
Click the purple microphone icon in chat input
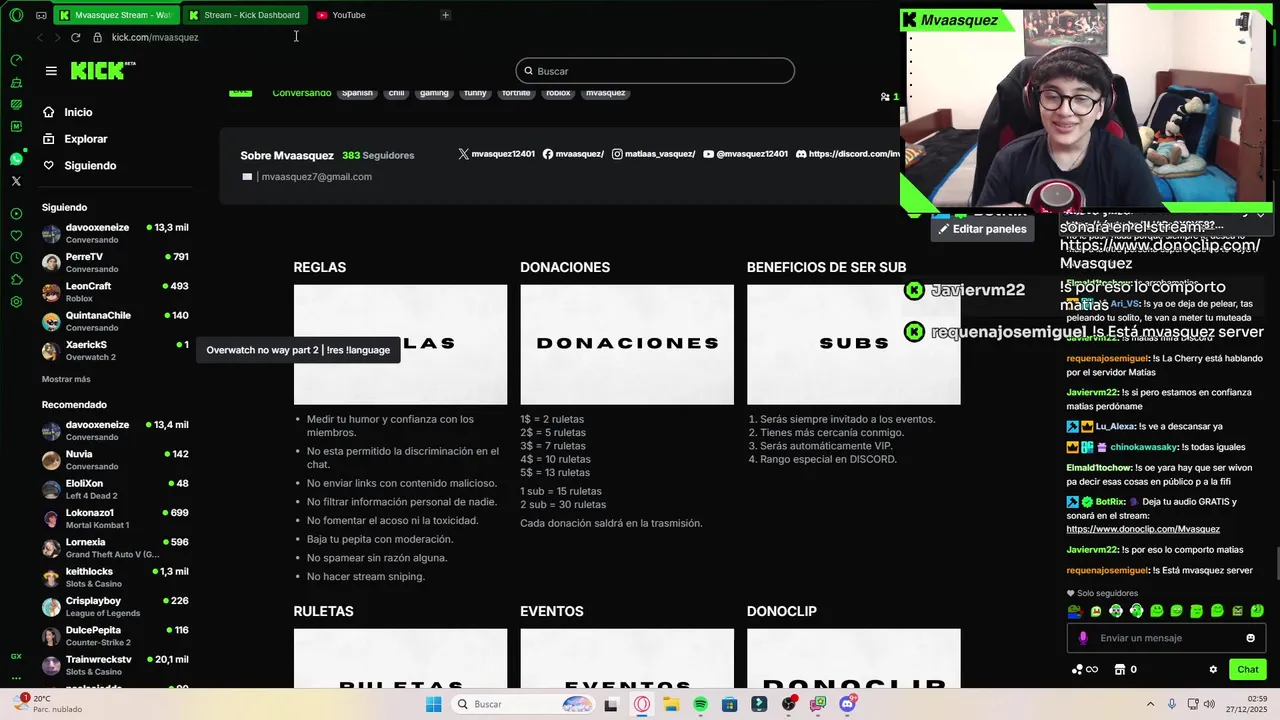click(x=1083, y=638)
